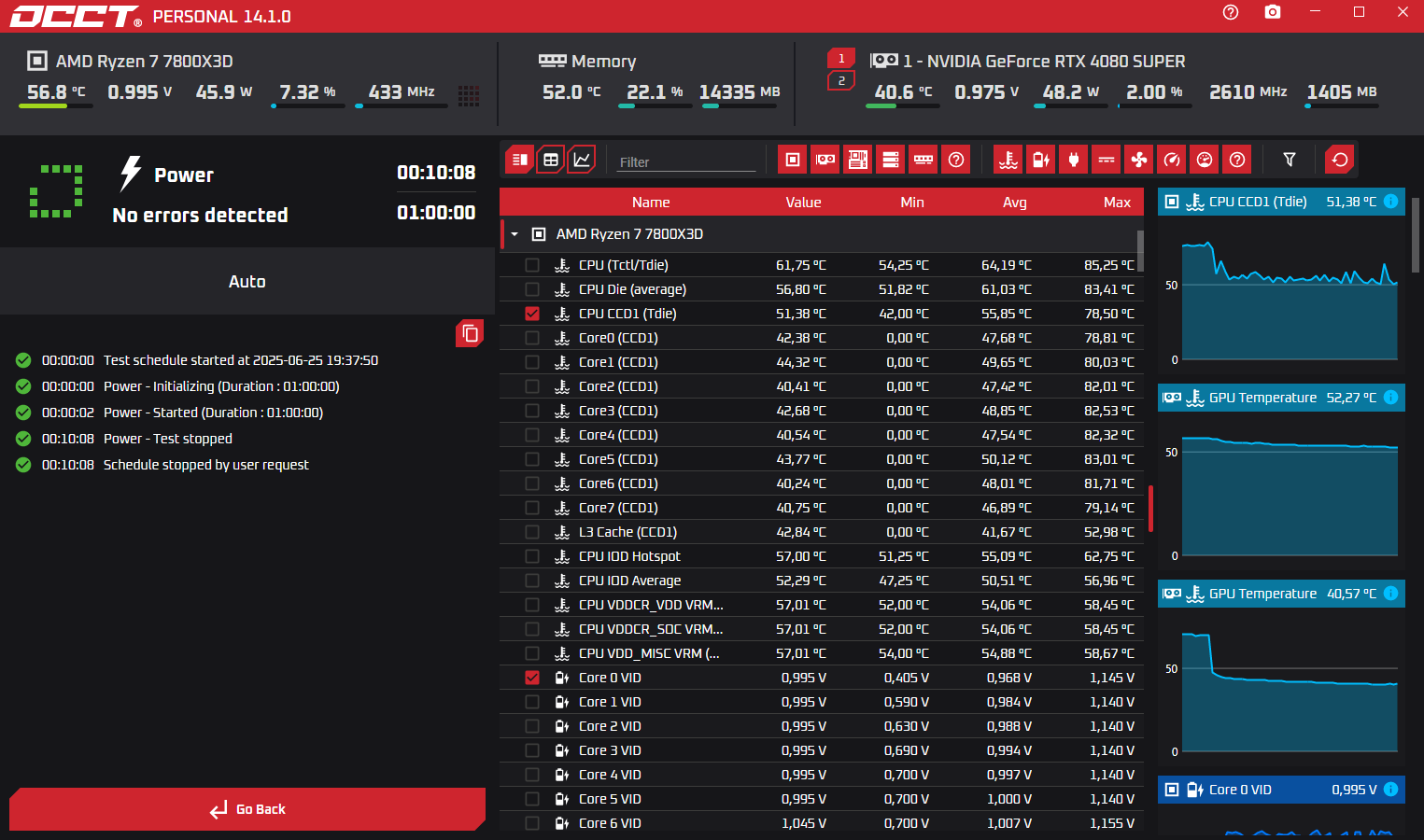1424x840 pixels.
Task: Open info for CPU CCD1 graph
Action: click(x=1390, y=202)
